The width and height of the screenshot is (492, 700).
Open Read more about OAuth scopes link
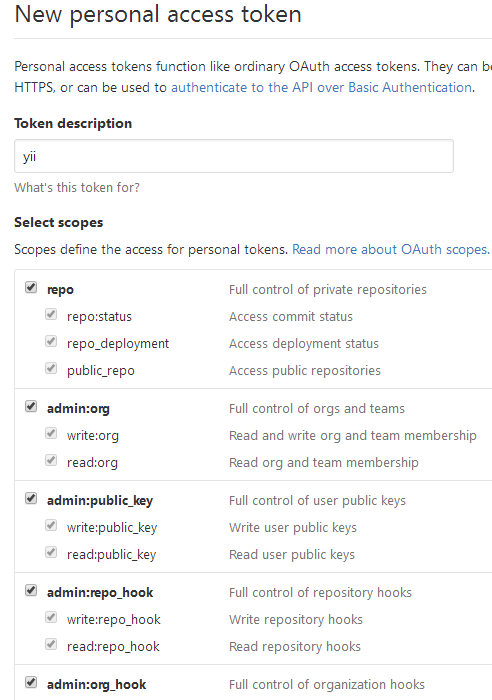click(x=391, y=249)
